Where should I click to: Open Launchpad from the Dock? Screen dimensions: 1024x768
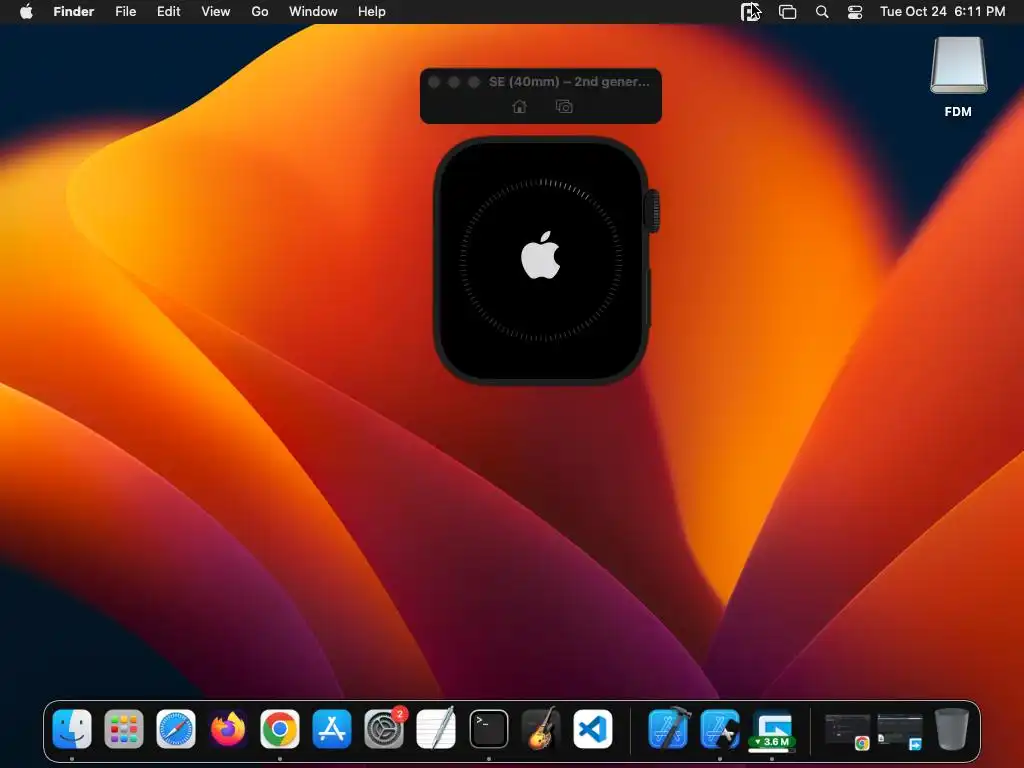pos(123,728)
